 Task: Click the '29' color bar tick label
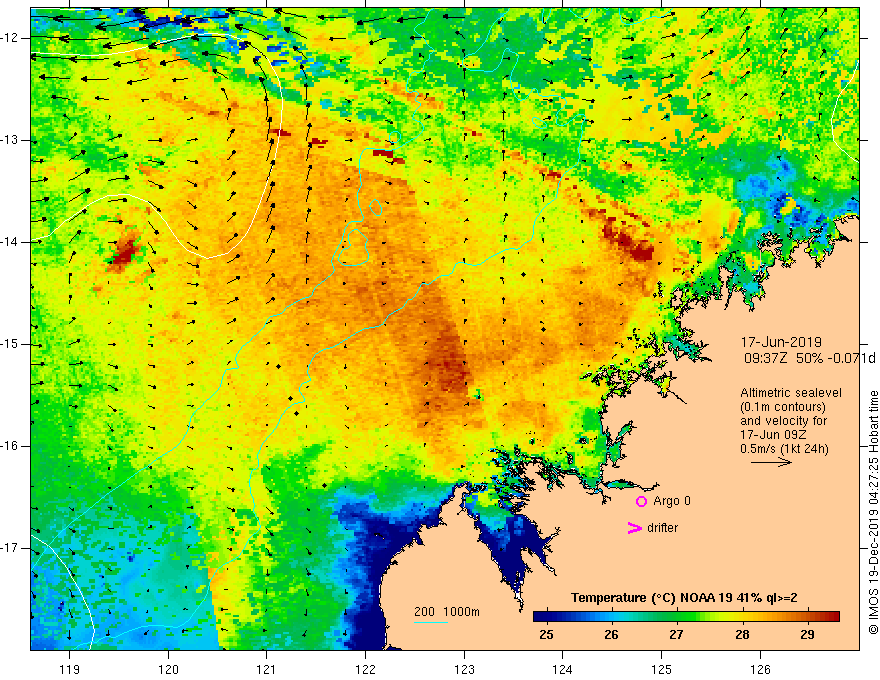[807, 635]
